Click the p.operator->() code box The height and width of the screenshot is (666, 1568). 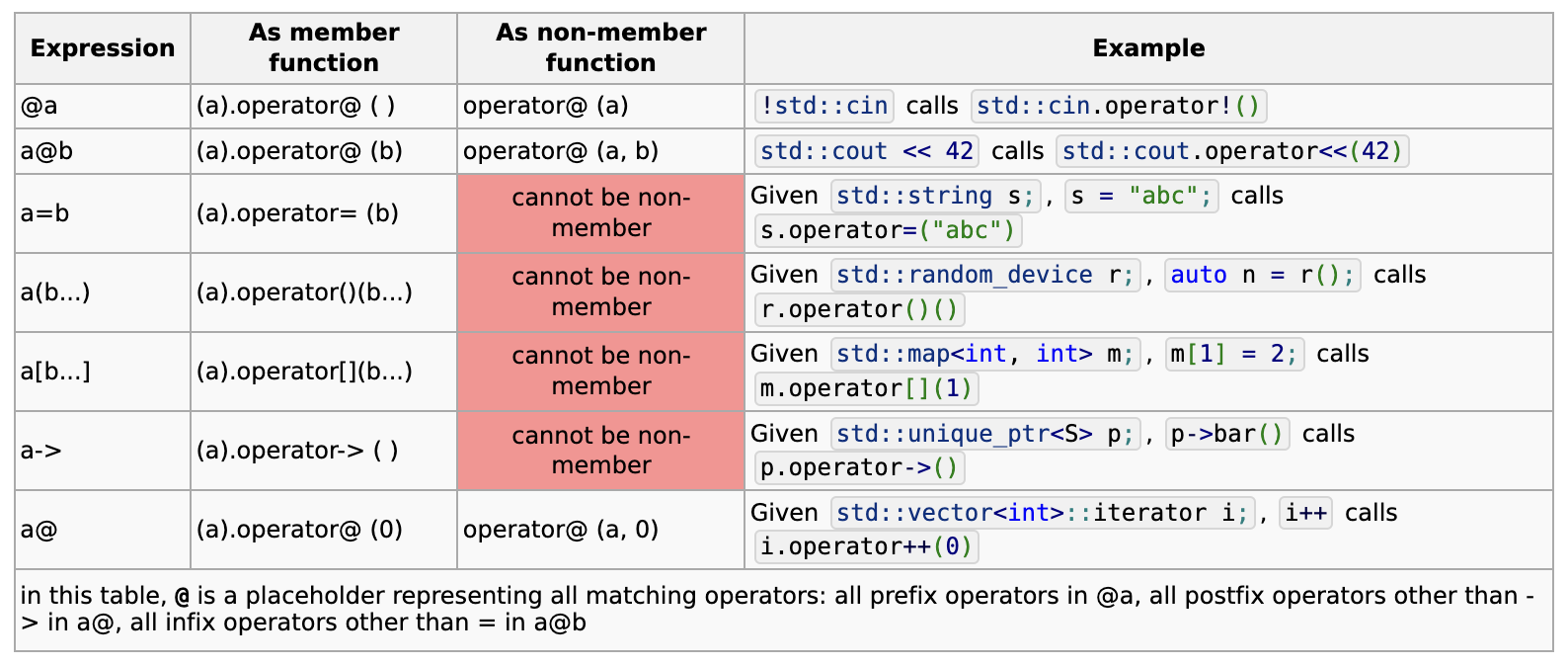[x=859, y=467]
